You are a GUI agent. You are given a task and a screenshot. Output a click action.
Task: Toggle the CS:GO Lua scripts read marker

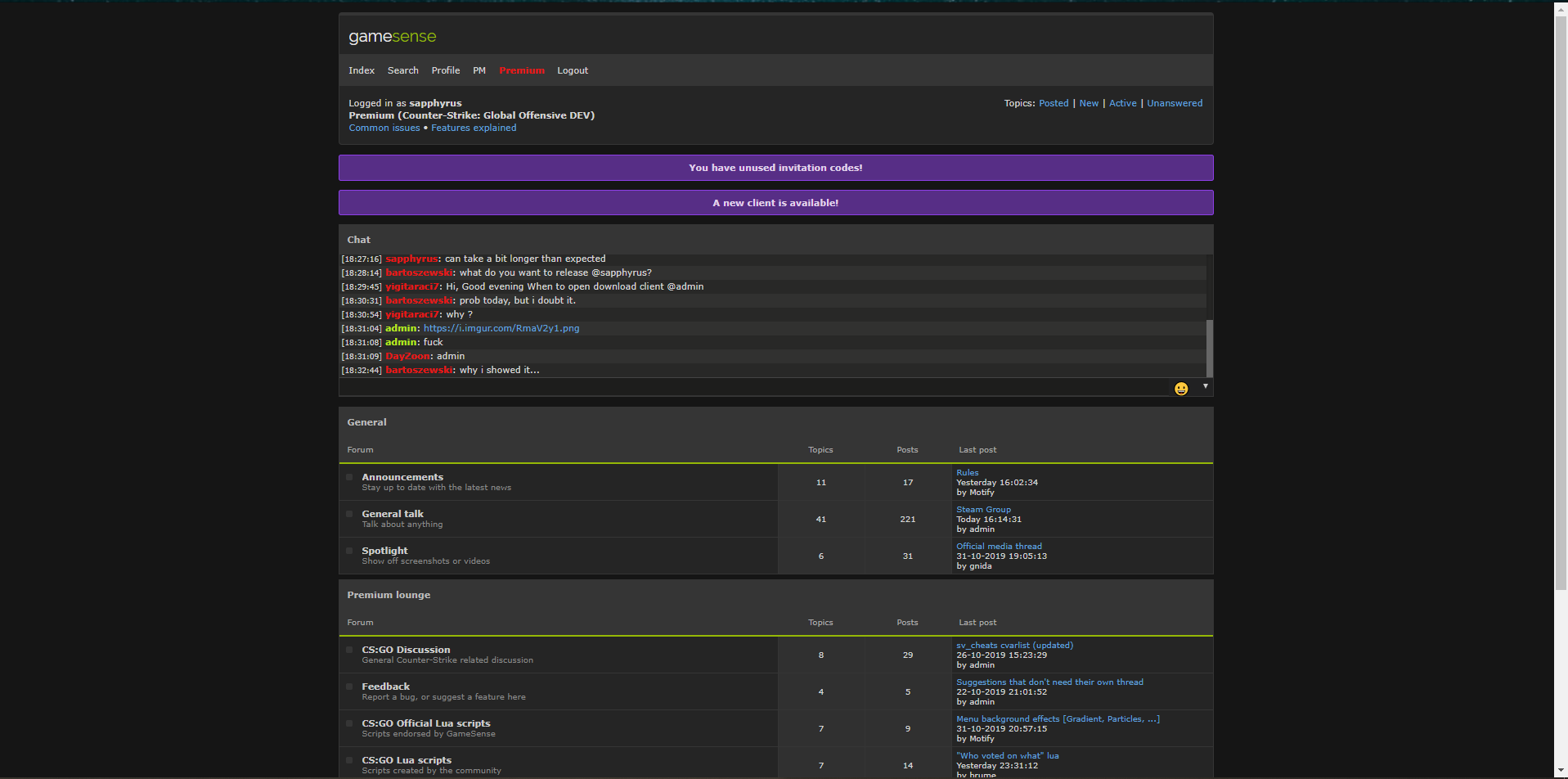click(349, 760)
